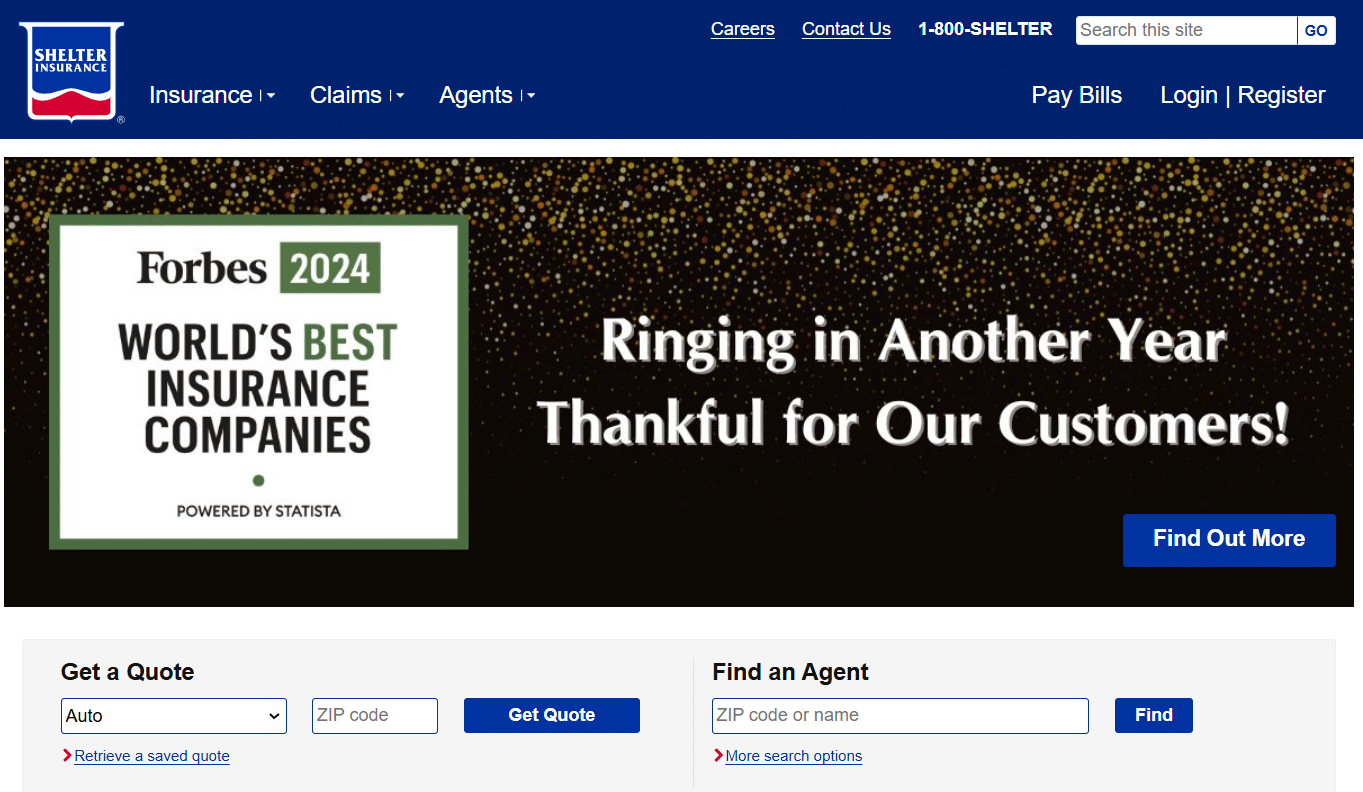Open the Insurance navigation dropdown

(204, 95)
